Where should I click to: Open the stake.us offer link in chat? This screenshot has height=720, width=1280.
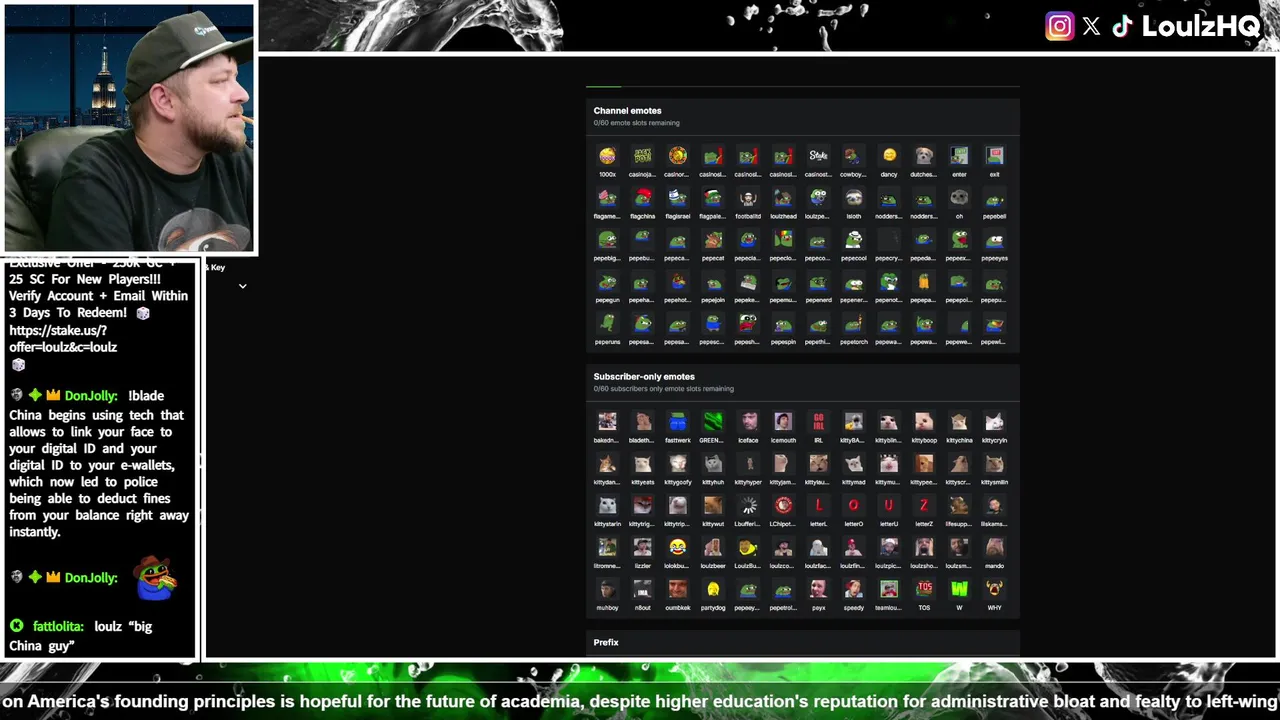[63, 338]
